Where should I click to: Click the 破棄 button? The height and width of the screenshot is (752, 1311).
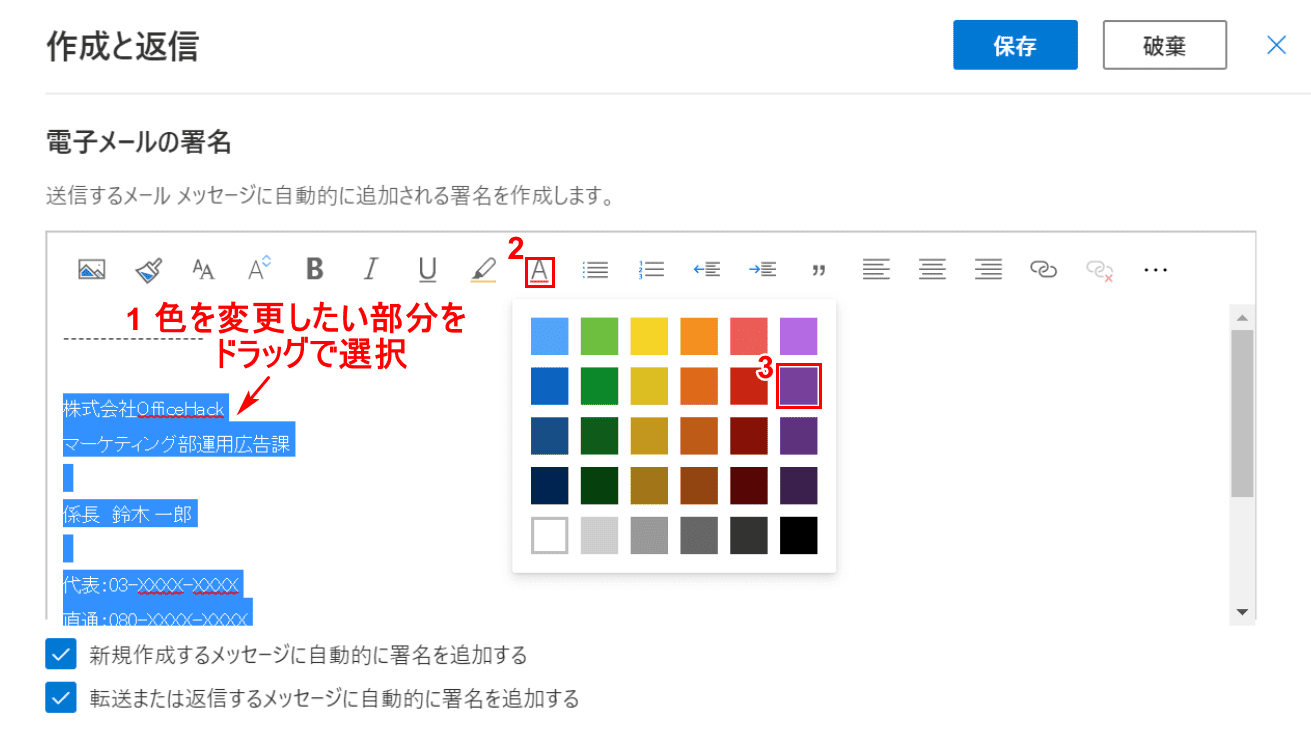(x=1164, y=45)
